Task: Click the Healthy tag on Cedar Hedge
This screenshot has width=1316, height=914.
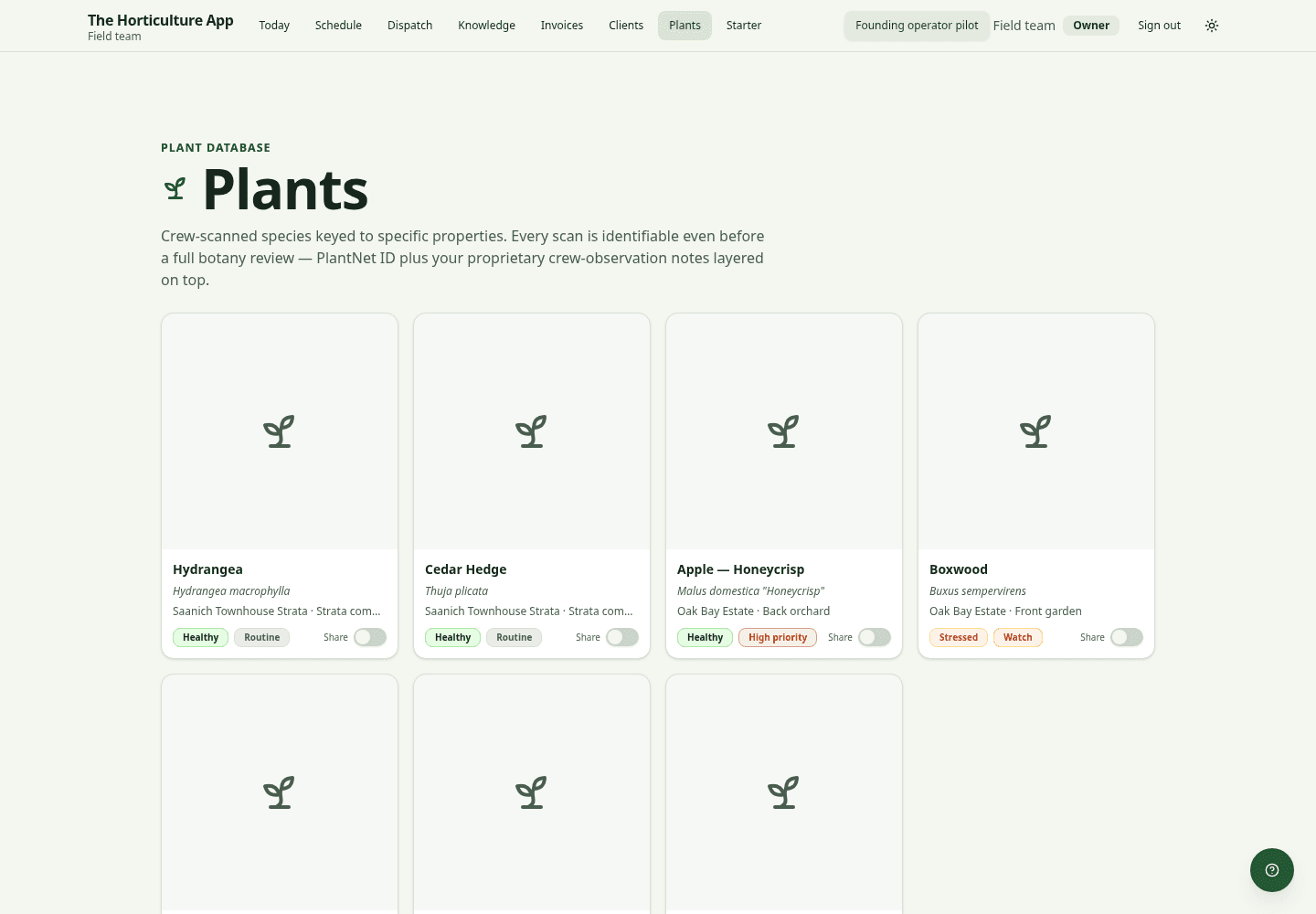Action: point(452,637)
